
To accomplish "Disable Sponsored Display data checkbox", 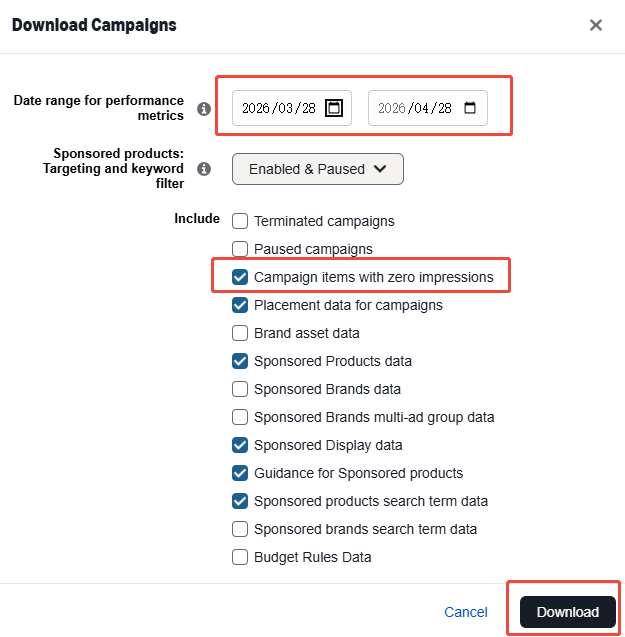I will coord(240,445).
